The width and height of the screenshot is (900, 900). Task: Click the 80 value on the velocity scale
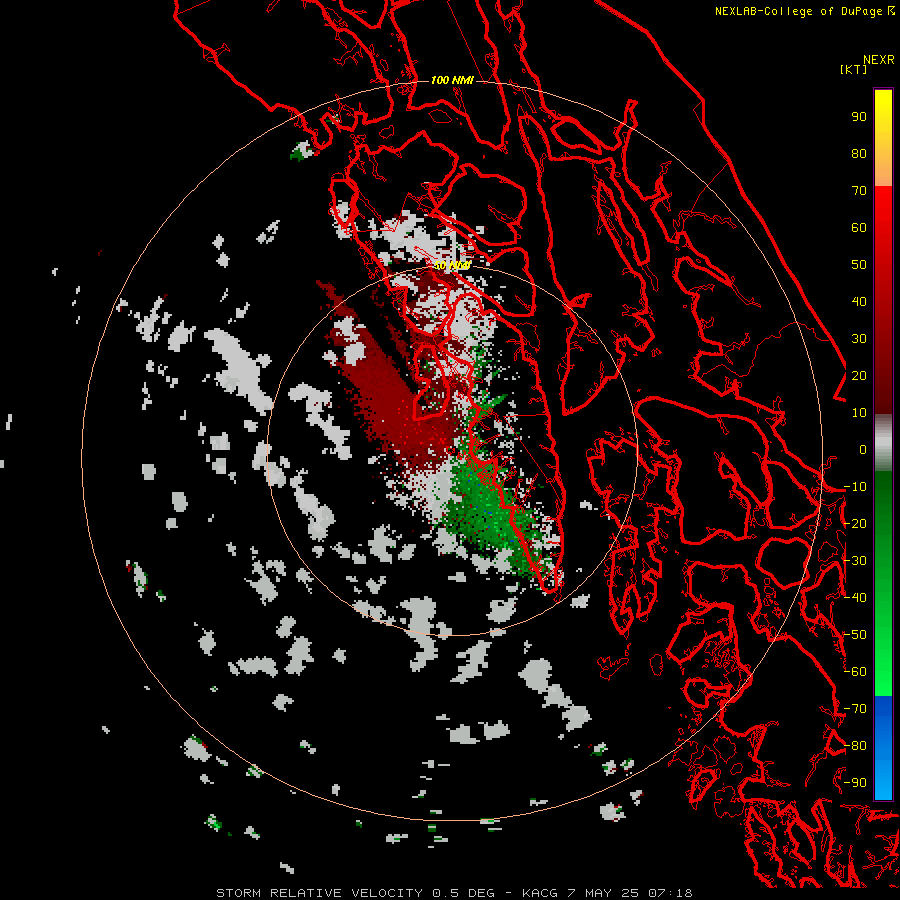click(x=859, y=154)
